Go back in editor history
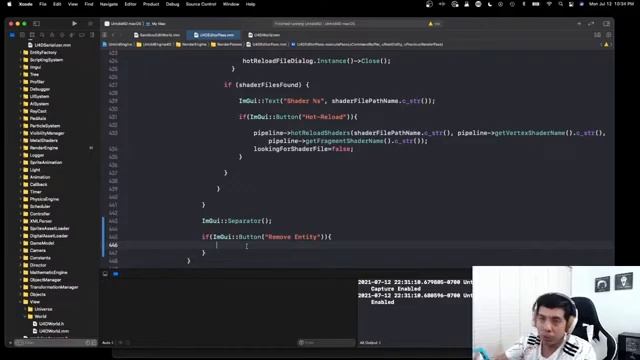The image size is (640, 360). (114, 35)
